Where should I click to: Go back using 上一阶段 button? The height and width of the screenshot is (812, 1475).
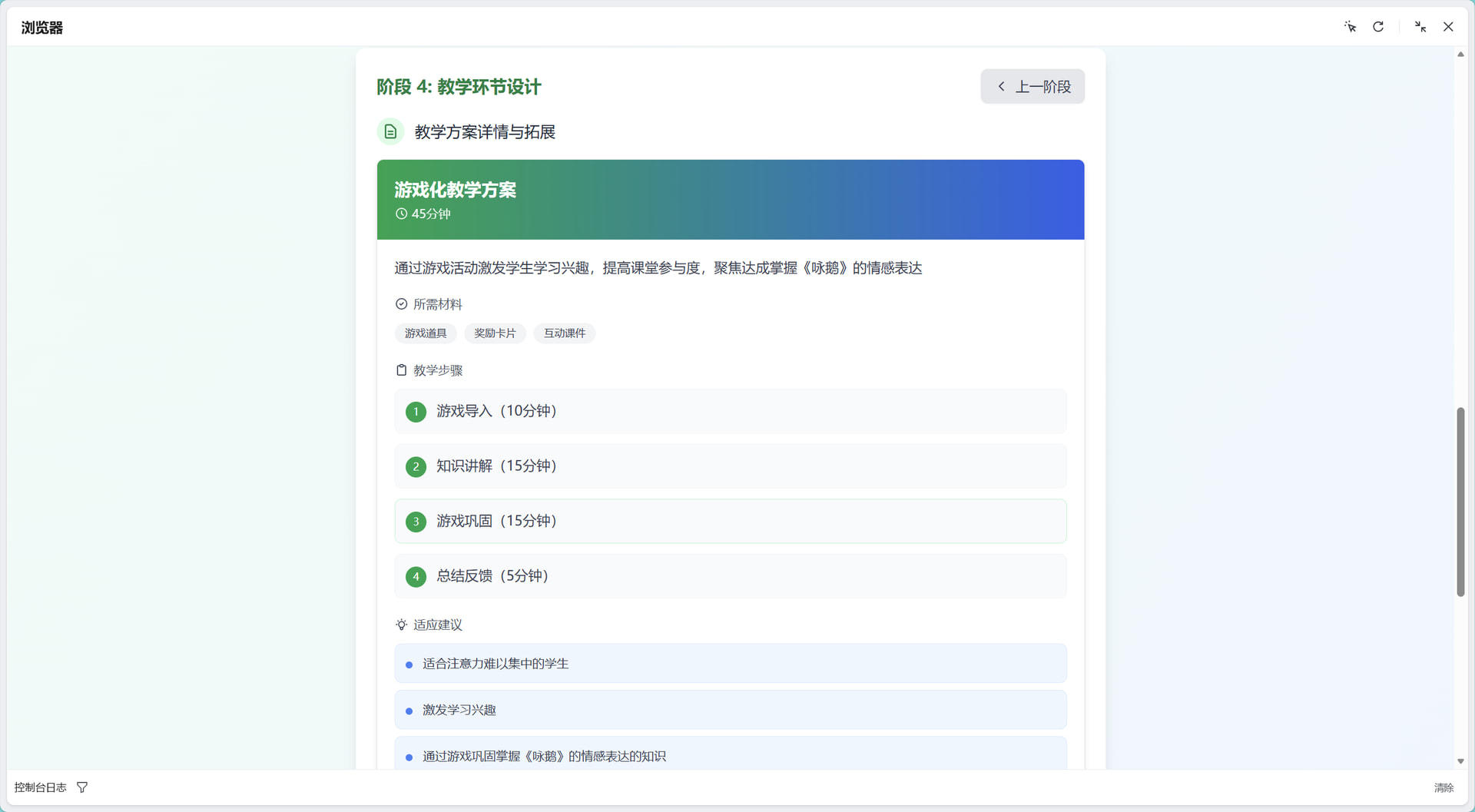(1032, 87)
